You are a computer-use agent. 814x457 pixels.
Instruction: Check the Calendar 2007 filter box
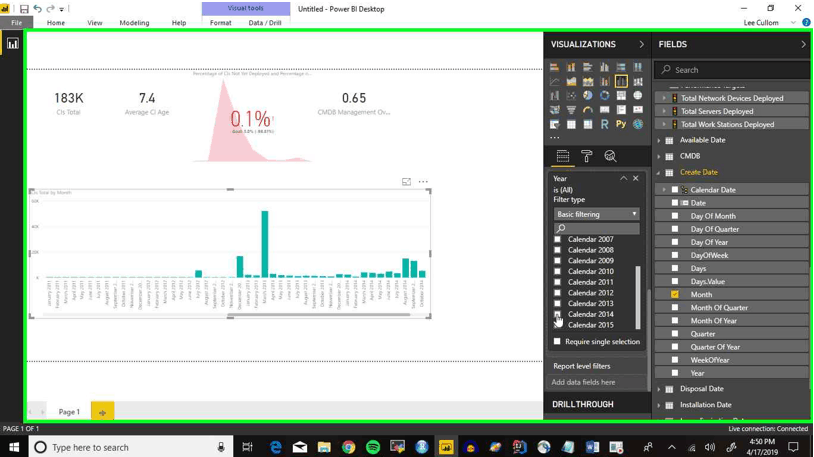557,239
